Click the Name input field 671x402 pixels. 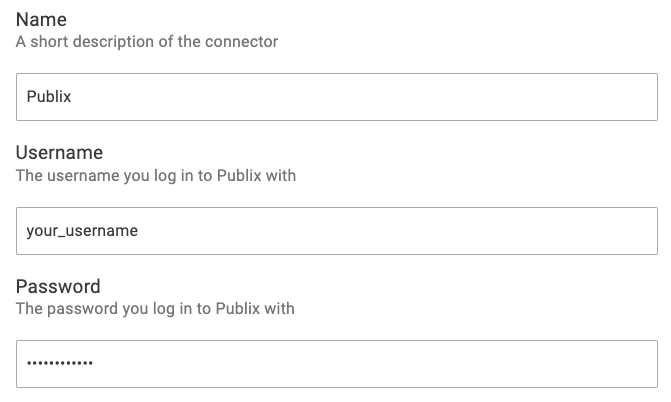point(336,97)
